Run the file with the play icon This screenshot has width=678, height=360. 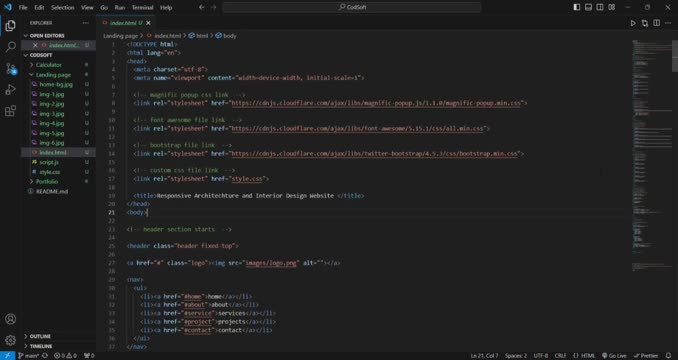[633, 23]
